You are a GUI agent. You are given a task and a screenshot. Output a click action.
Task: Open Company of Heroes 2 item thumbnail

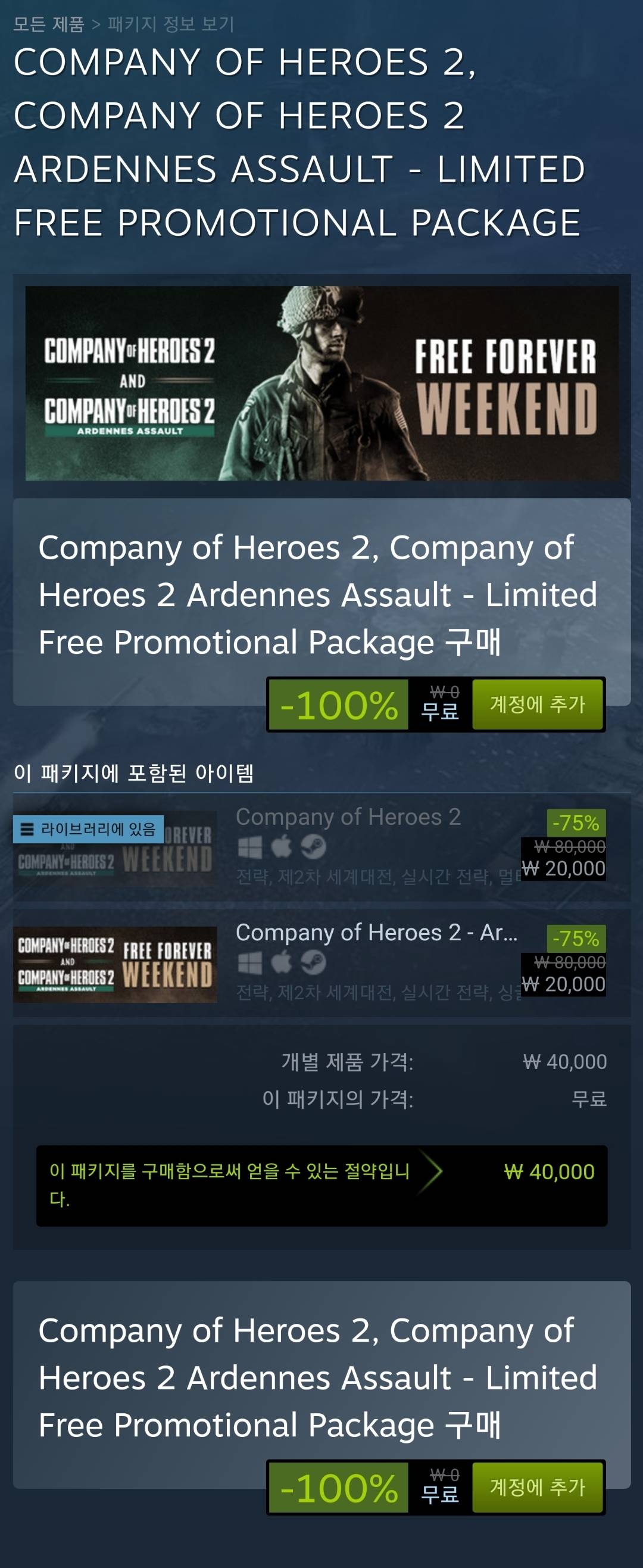pyautogui.click(x=115, y=849)
